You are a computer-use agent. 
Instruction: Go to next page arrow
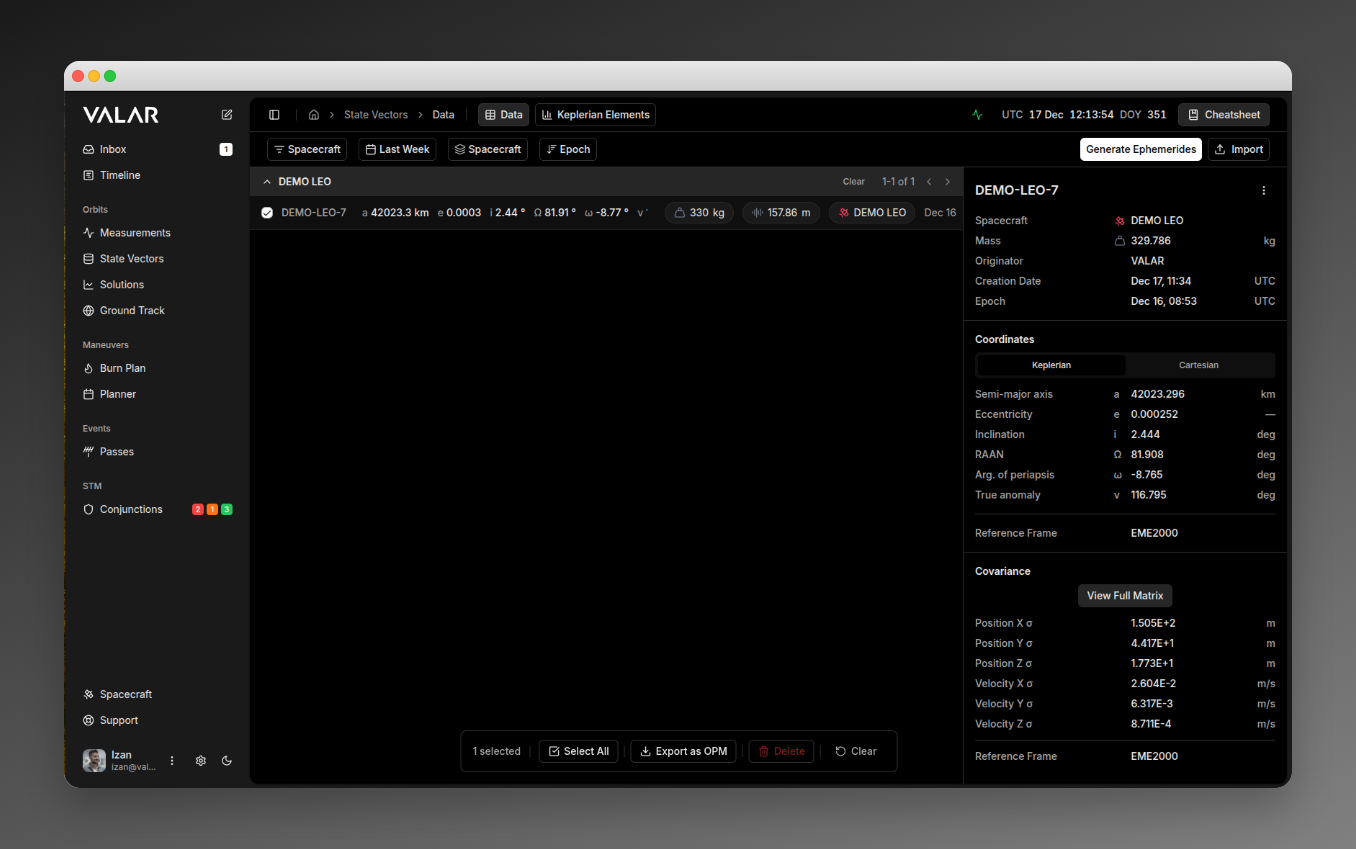point(948,182)
